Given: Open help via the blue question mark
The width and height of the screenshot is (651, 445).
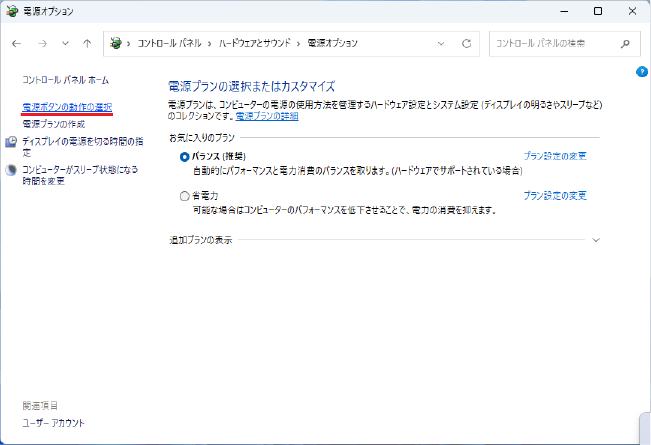Looking at the screenshot, I should [642, 72].
